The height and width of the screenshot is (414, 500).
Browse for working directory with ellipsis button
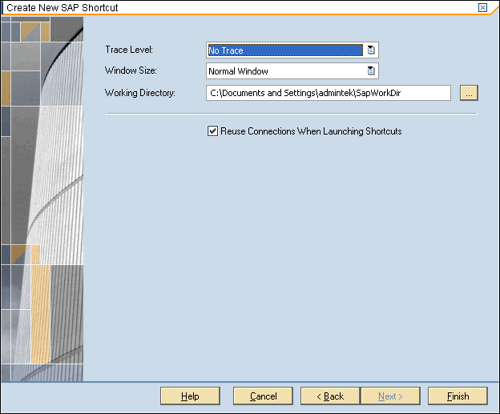pyautogui.click(x=469, y=93)
